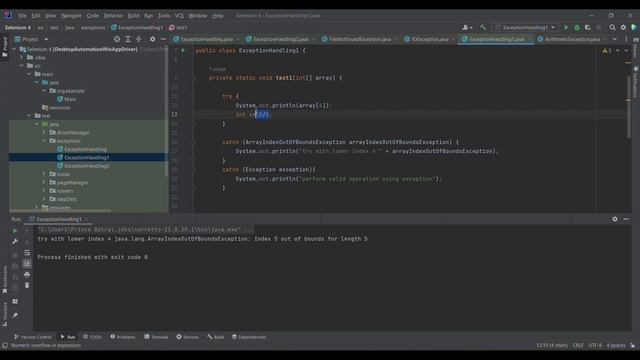
Task: Open the Terminal tool window
Action: [x=156, y=337]
